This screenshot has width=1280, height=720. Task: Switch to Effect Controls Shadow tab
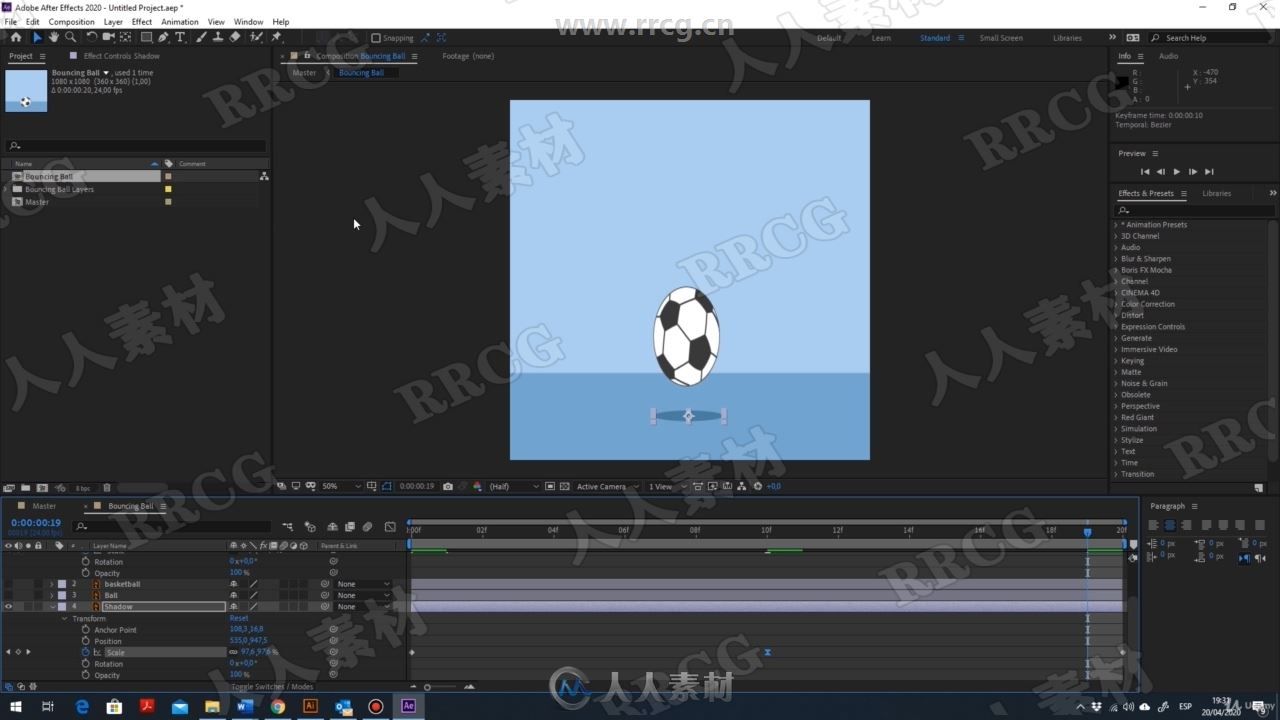pyautogui.click(x=121, y=56)
